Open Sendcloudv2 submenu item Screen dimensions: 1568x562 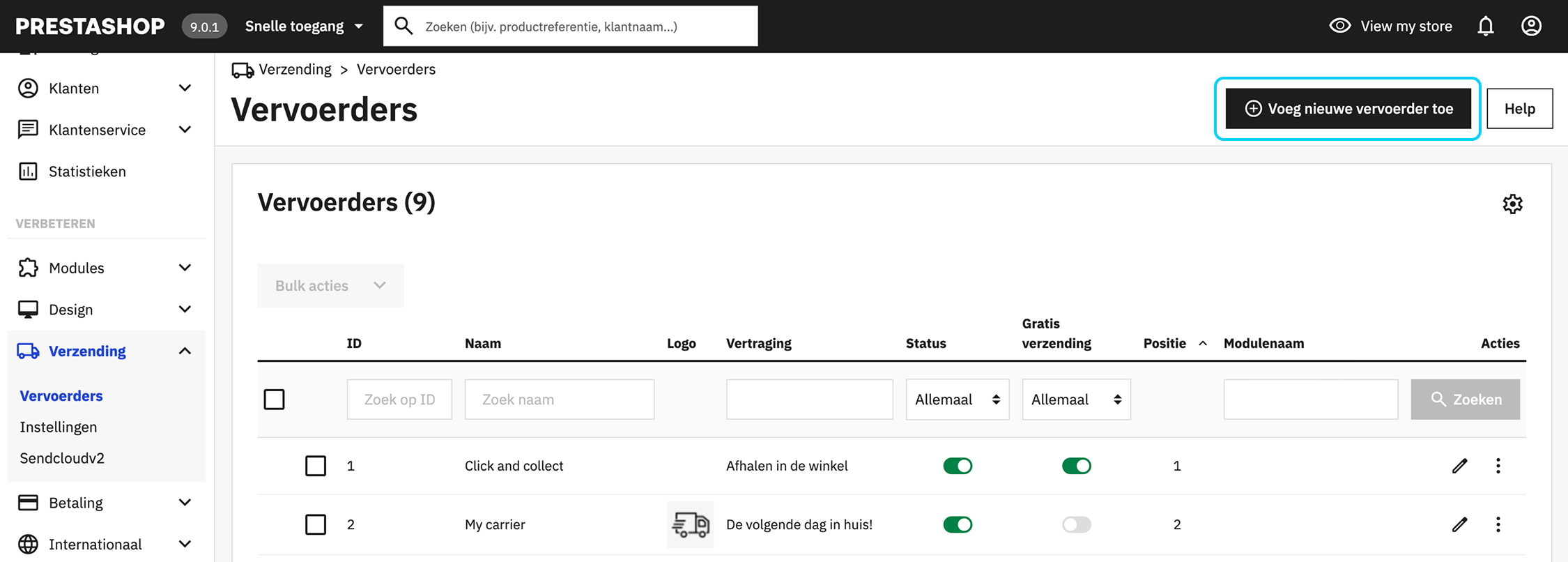(x=62, y=458)
